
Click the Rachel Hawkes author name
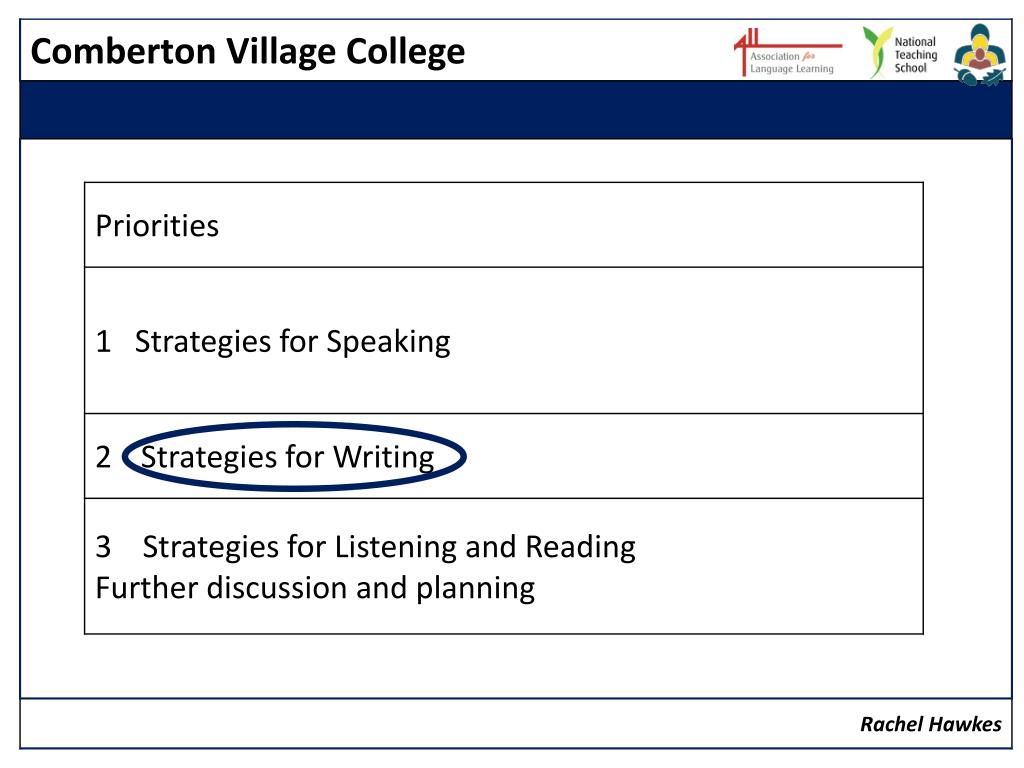[x=931, y=724]
